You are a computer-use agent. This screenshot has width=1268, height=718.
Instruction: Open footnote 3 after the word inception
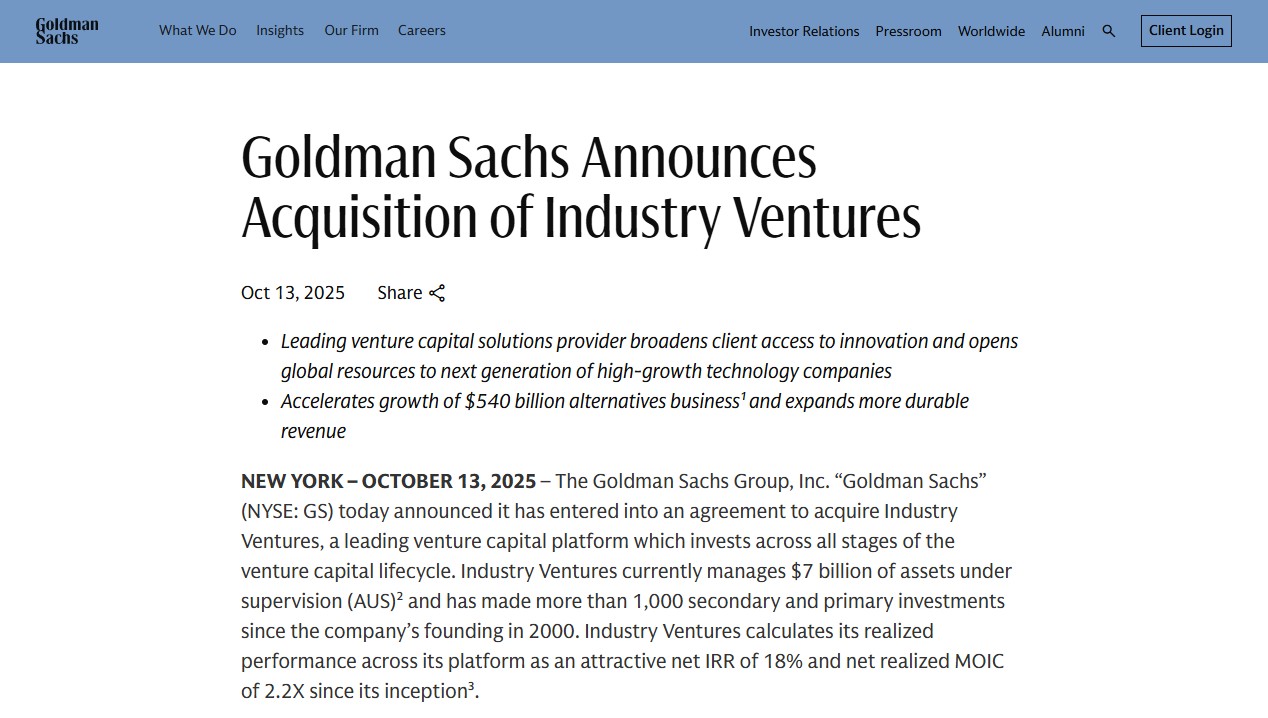[x=470, y=686]
